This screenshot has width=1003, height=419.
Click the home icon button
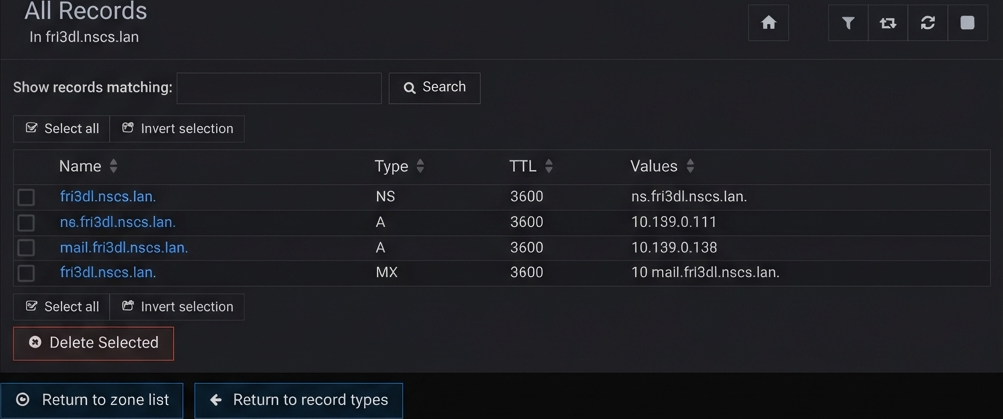coord(768,23)
